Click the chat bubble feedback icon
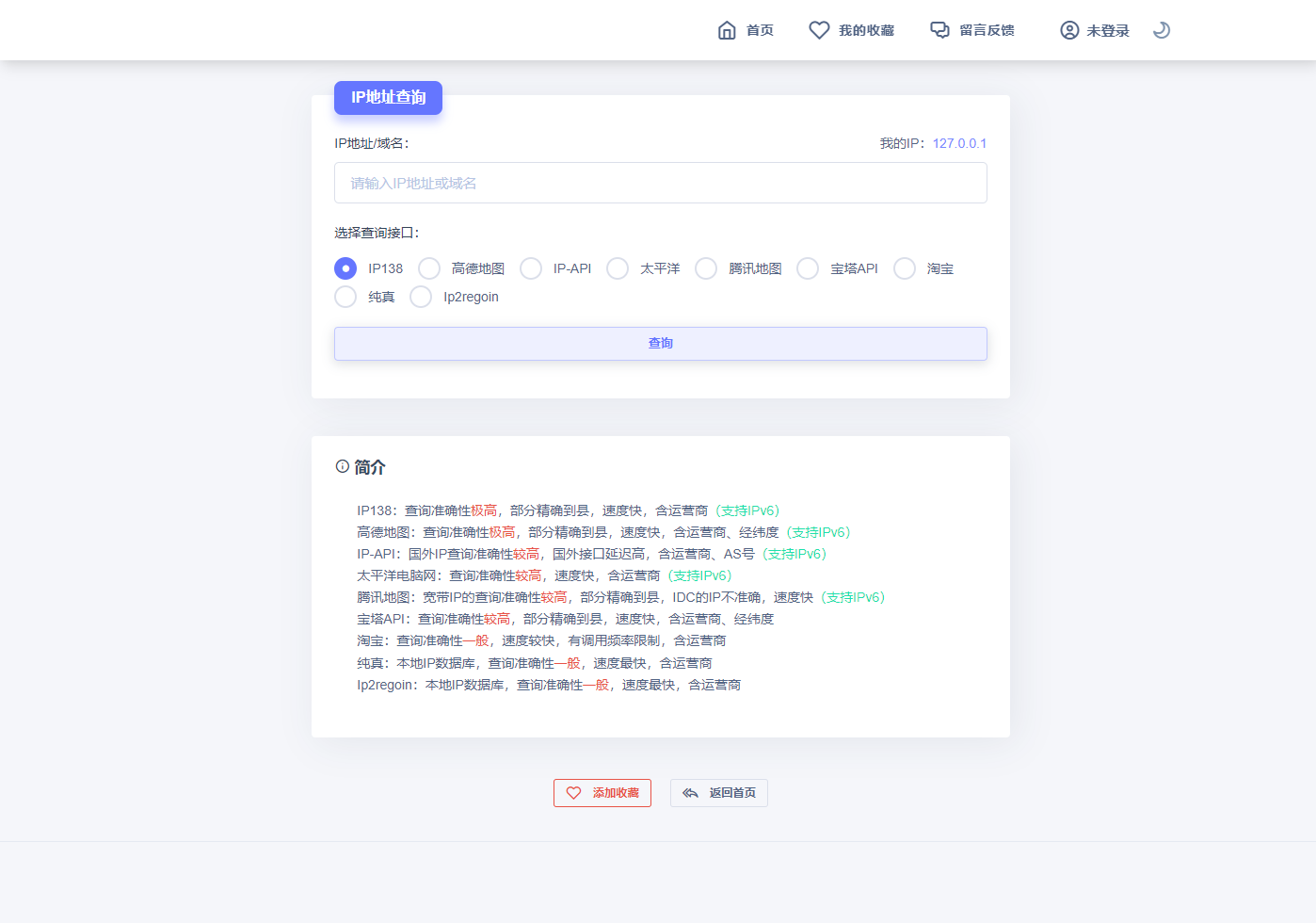The image size is (1316, 923). [x=939, y=30]
